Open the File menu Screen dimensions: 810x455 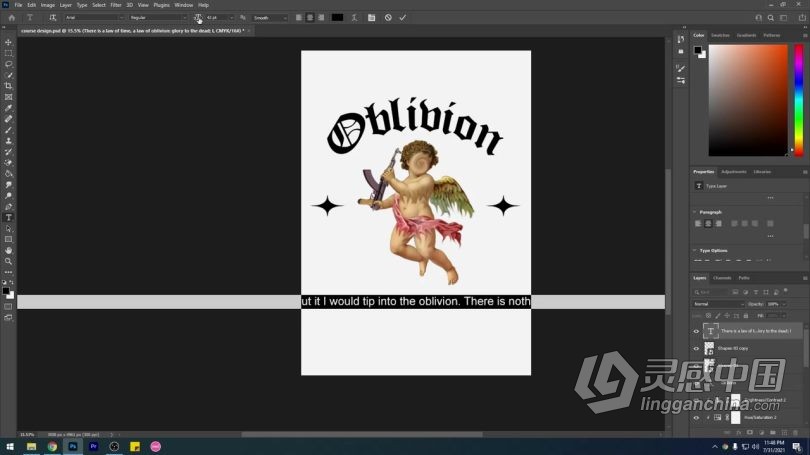click(x=18, y=5)
